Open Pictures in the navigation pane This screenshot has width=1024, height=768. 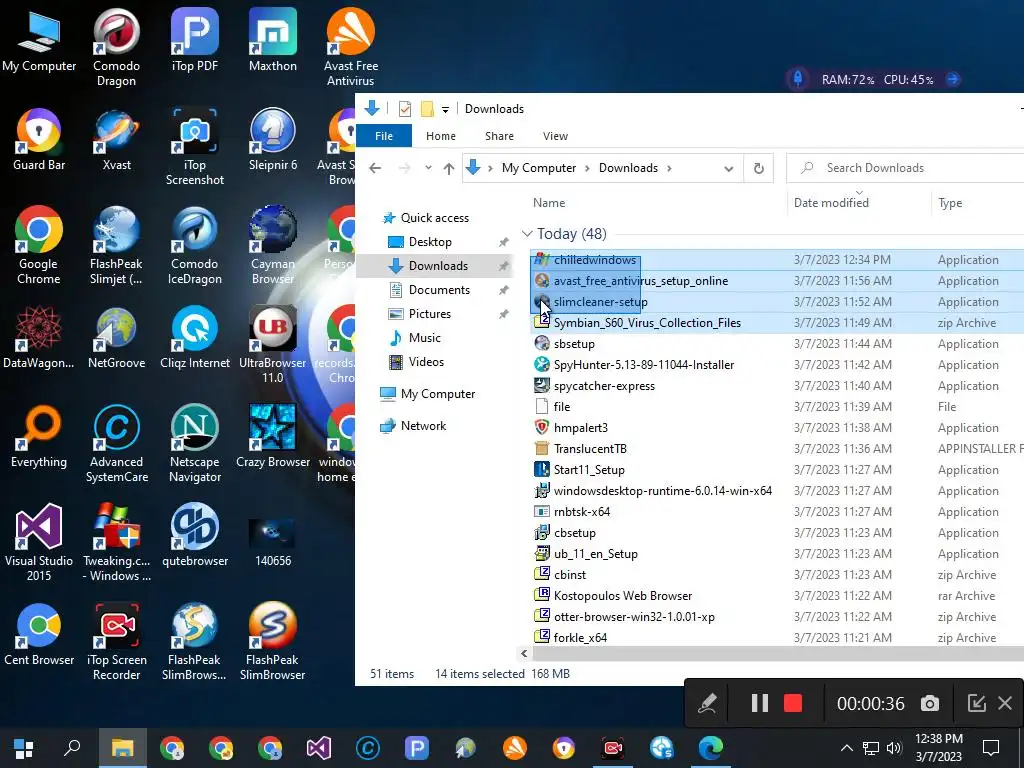(x=429, y=313)
